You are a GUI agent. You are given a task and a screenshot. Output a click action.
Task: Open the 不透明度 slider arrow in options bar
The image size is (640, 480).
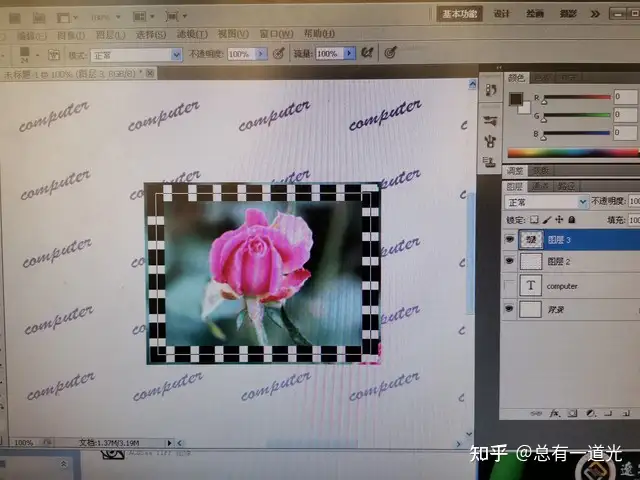tap(261, 53)
